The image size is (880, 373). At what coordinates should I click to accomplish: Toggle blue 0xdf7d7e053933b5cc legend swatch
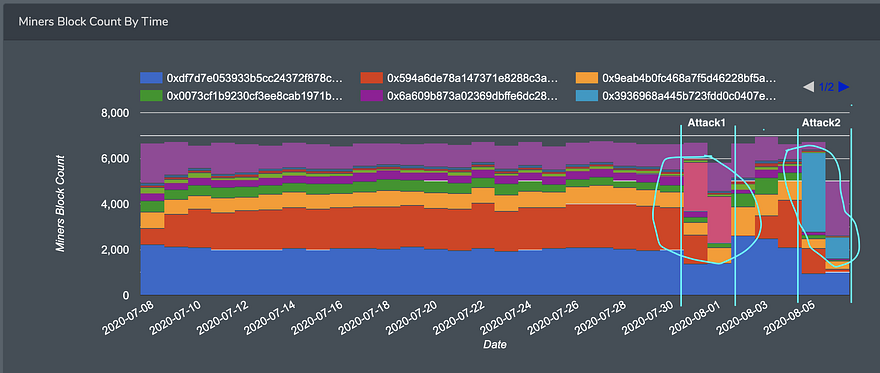pos(152,78)
